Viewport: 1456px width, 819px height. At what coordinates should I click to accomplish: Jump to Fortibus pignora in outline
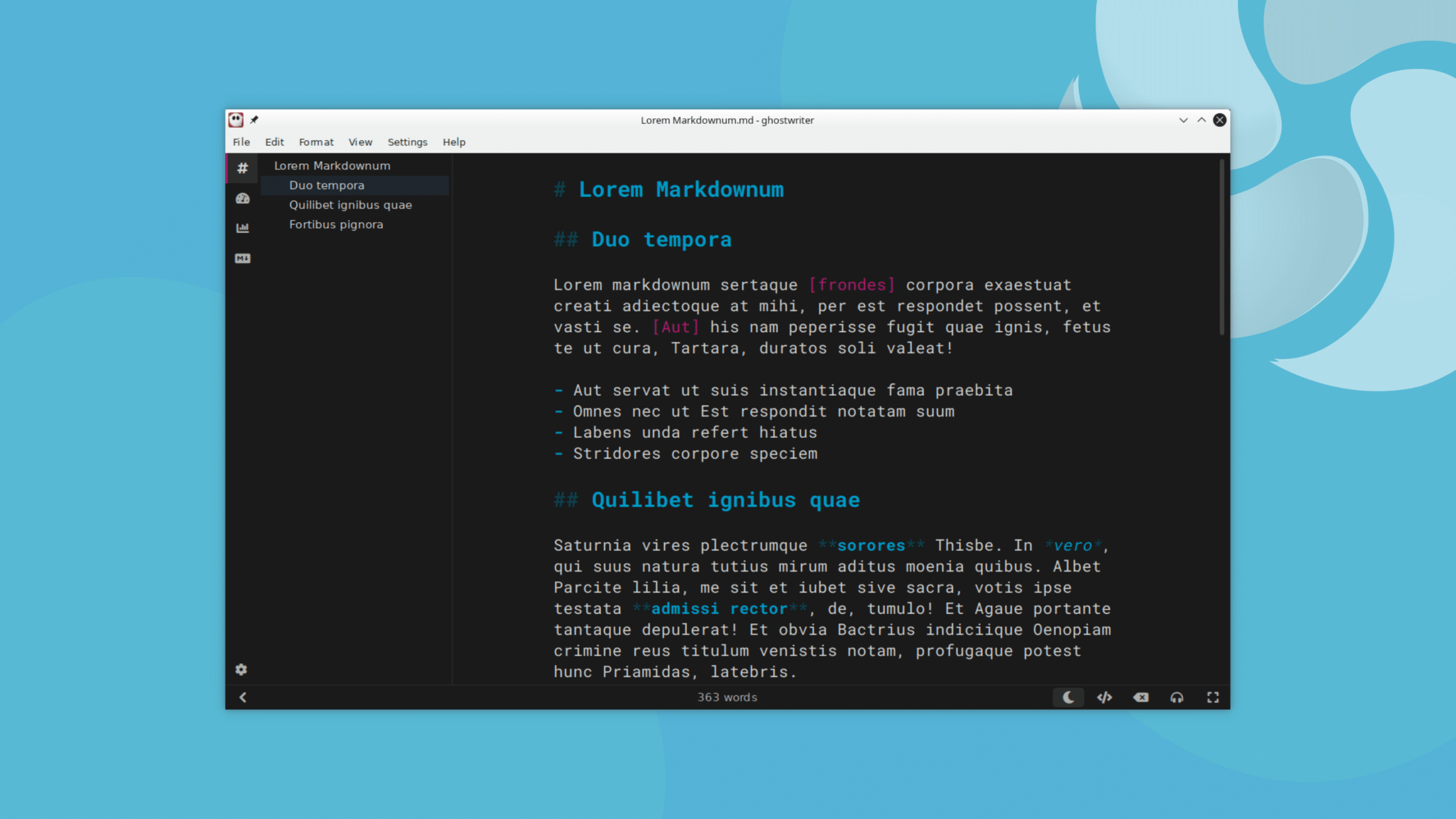point(355,225)
